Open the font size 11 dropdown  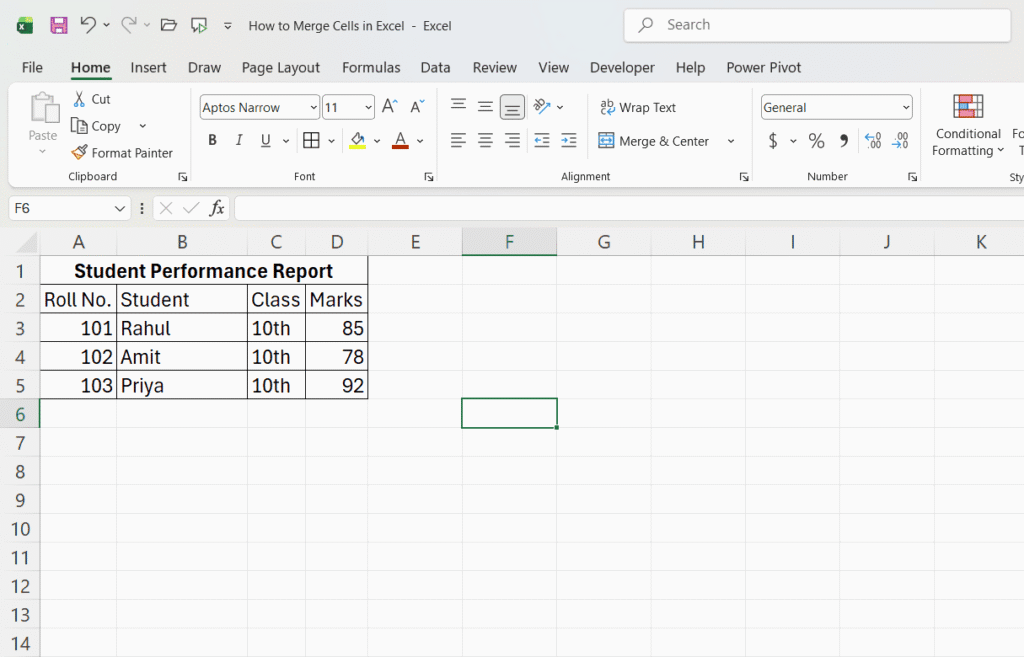pos(368,107)
